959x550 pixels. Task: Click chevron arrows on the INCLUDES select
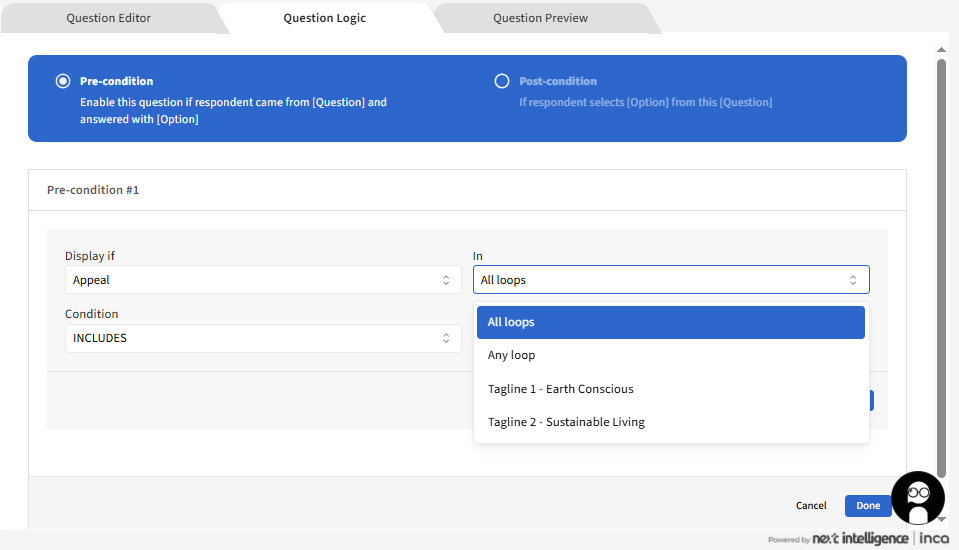pyautogui.click(x=446, y=338)
